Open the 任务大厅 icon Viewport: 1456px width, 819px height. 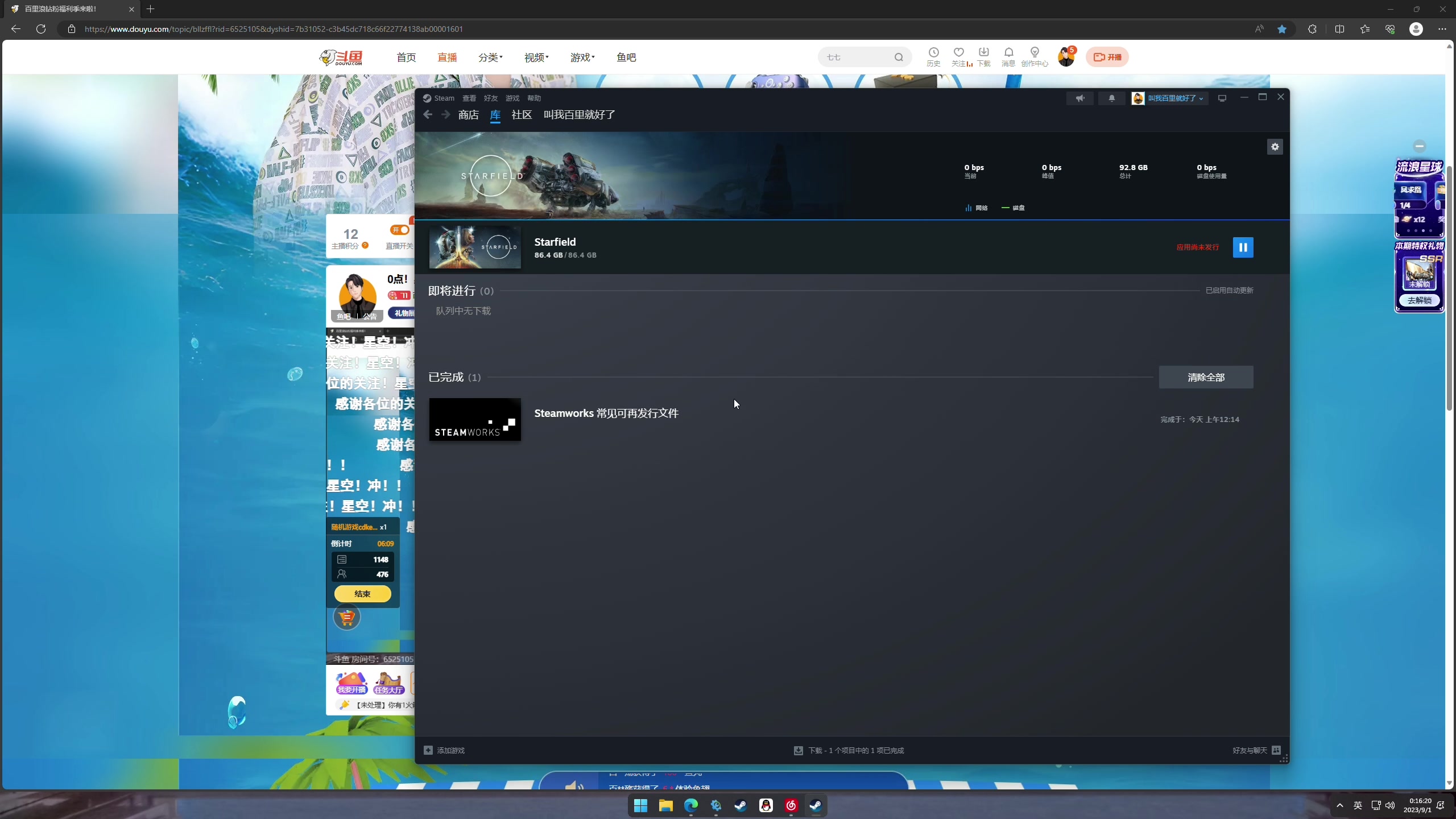[x=389, y=683]
